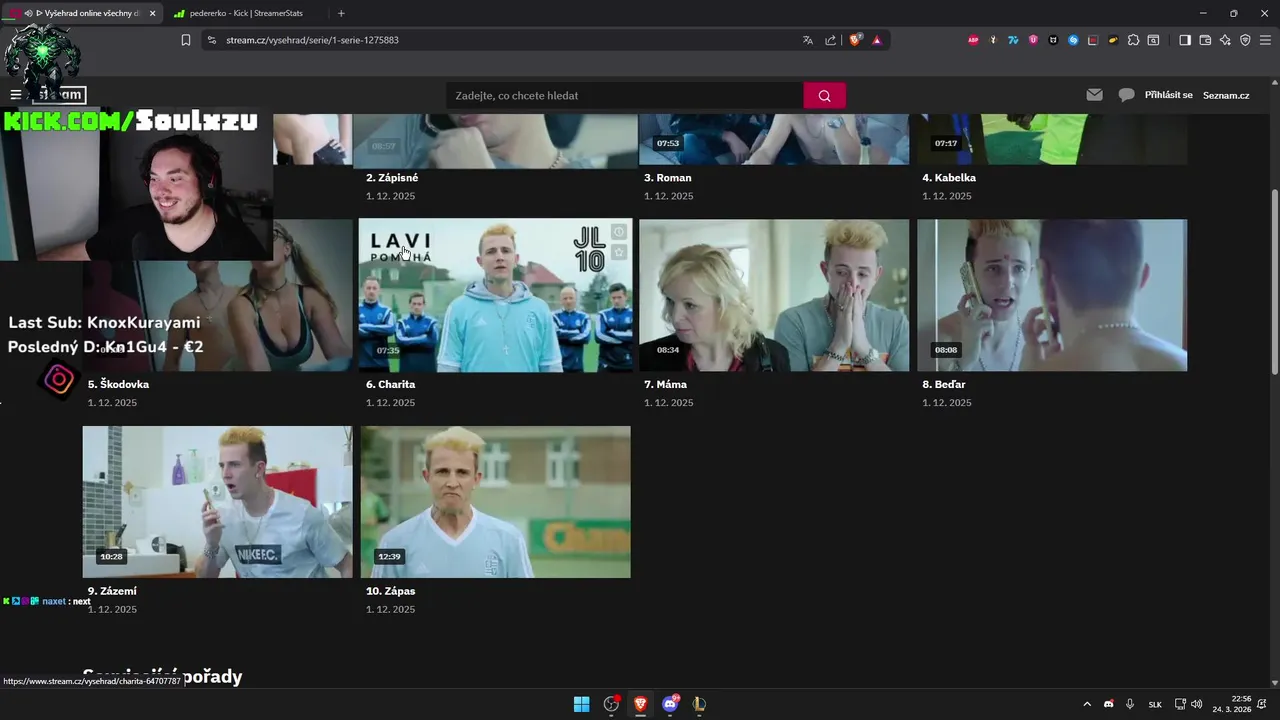Toggle the browser sidebar panel icon

pos(1185,40)
